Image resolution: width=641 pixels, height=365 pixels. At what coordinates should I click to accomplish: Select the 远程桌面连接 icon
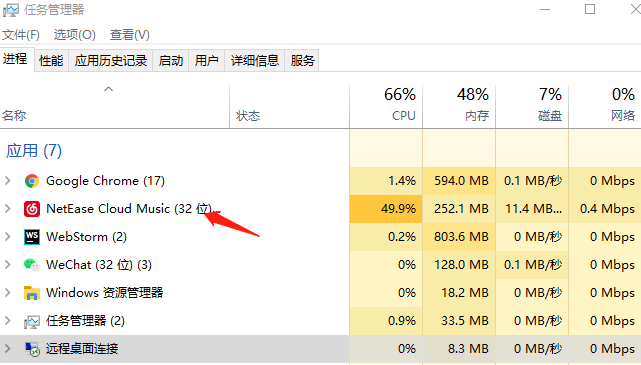tap(31, 349)
